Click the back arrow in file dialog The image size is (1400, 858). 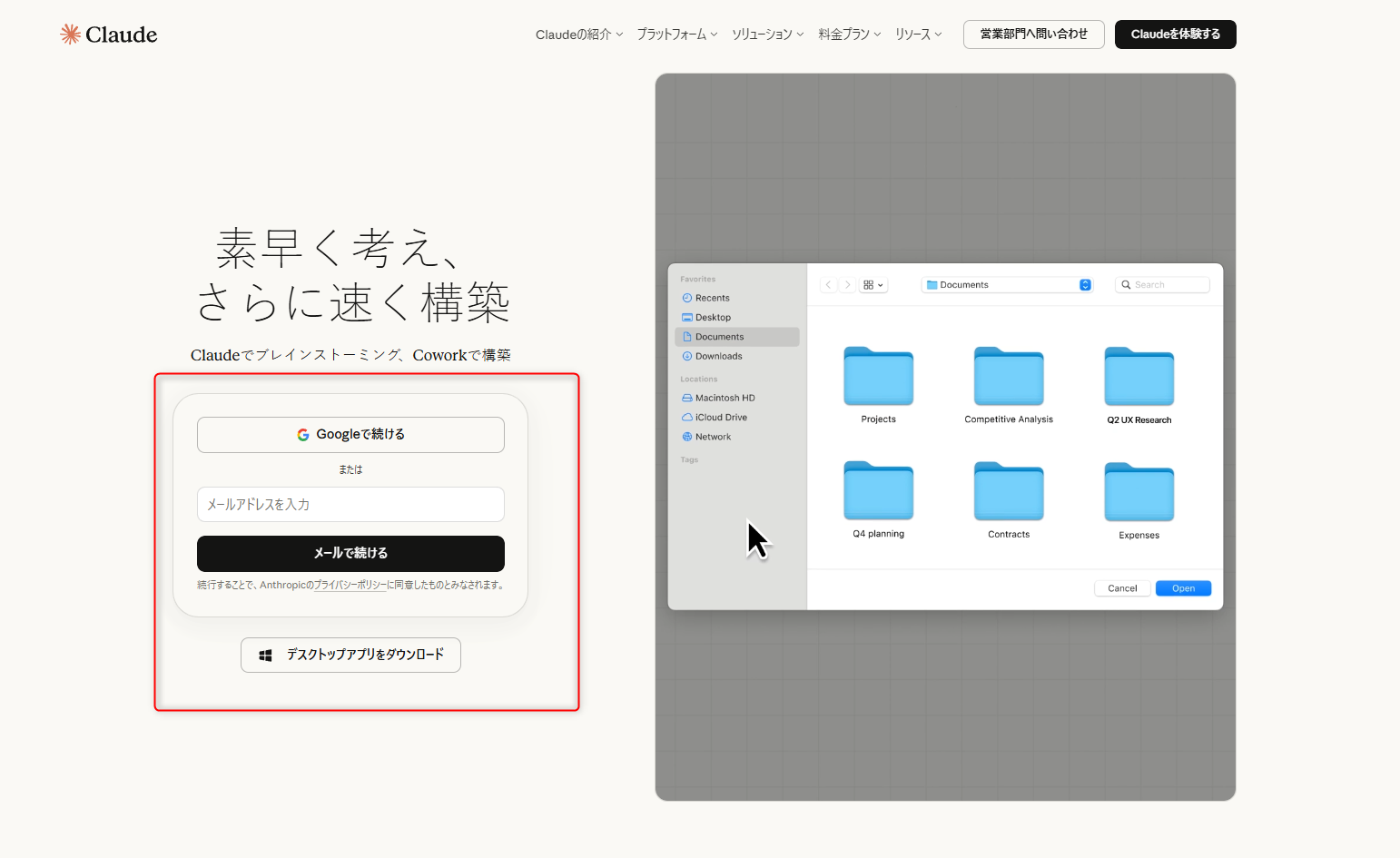828,285
